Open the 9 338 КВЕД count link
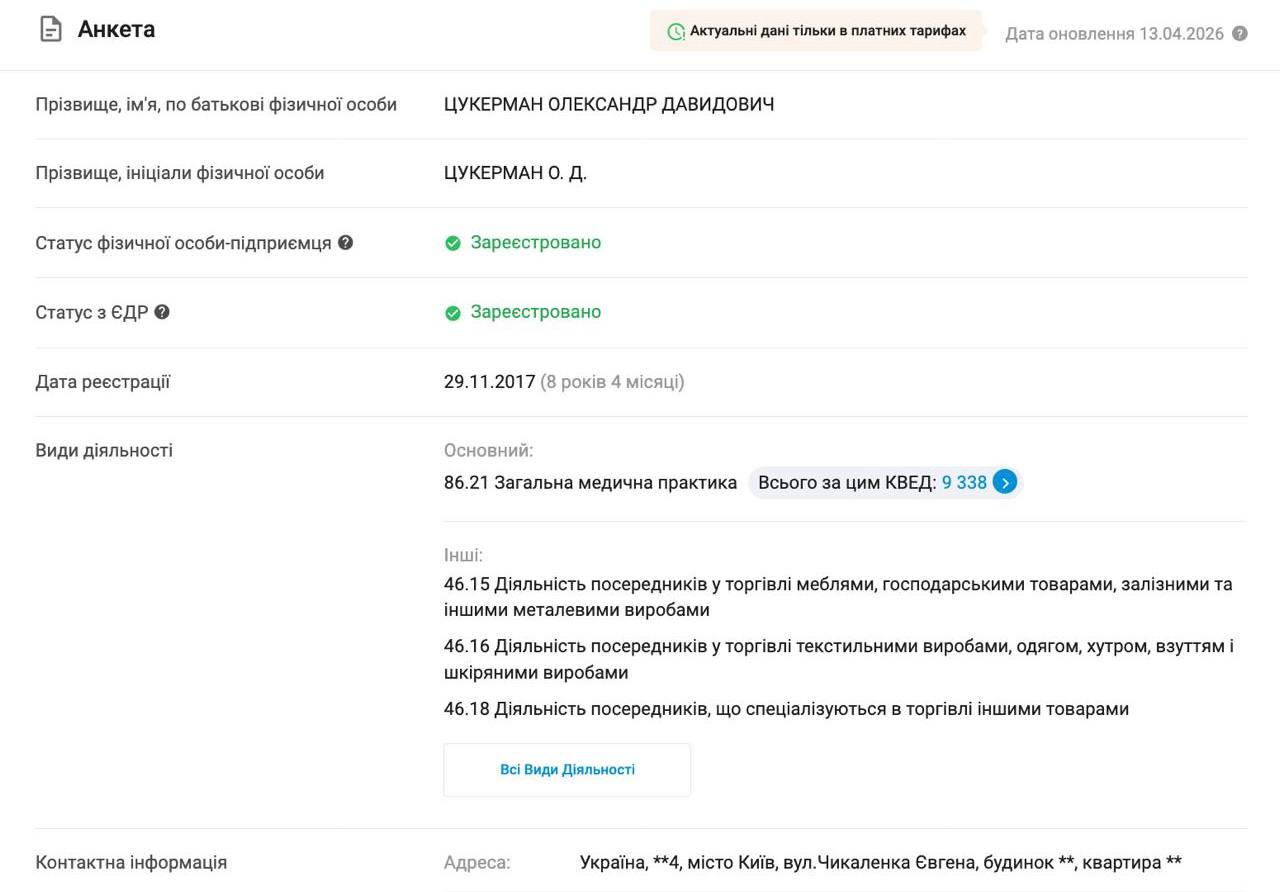The width and height of the screenshot is (1280, 892). [x=964, y=483]
